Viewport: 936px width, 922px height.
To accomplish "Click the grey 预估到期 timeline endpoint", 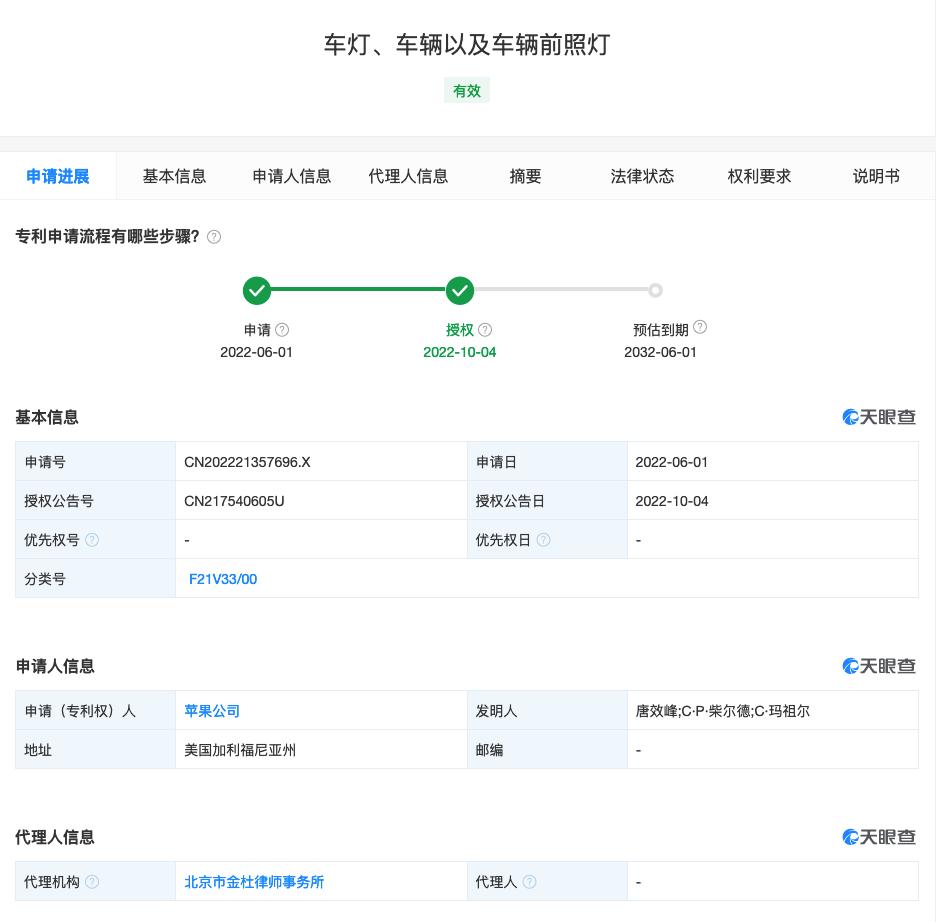I will 655,291.
